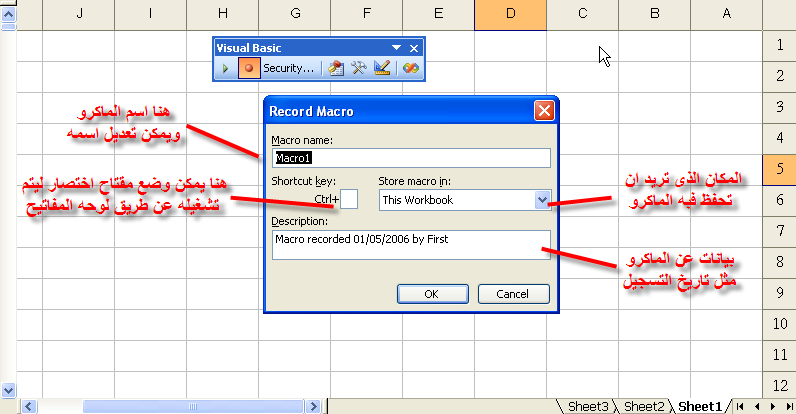Viewport: 796px width, 414px height.
Task: Open the Control Toolbox icon
Action: coord(358,68)
